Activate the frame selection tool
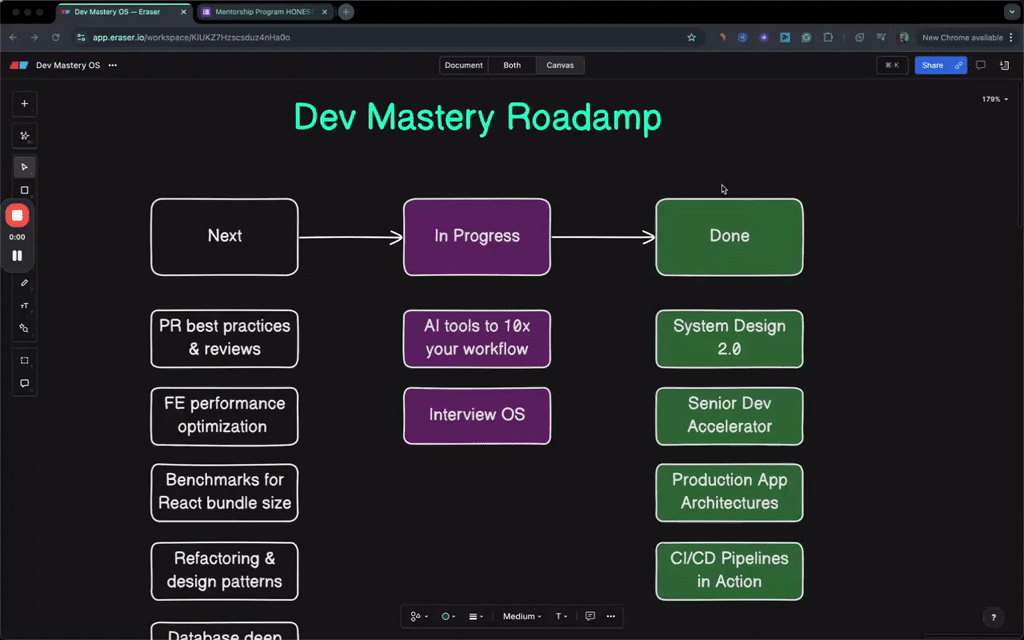 point(24,360)
